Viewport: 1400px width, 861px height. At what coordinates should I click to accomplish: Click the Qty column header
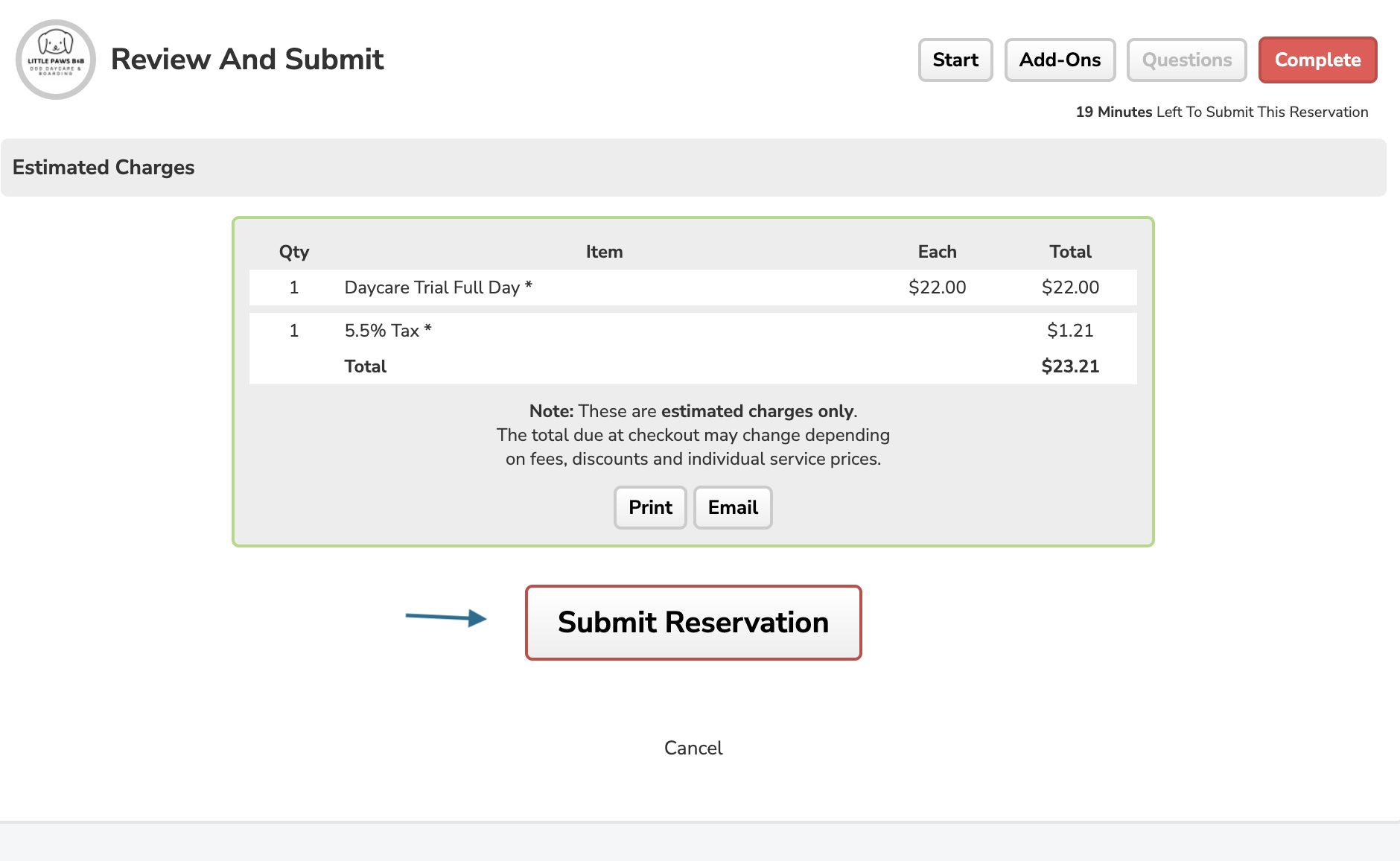click(x=294, y=252)
